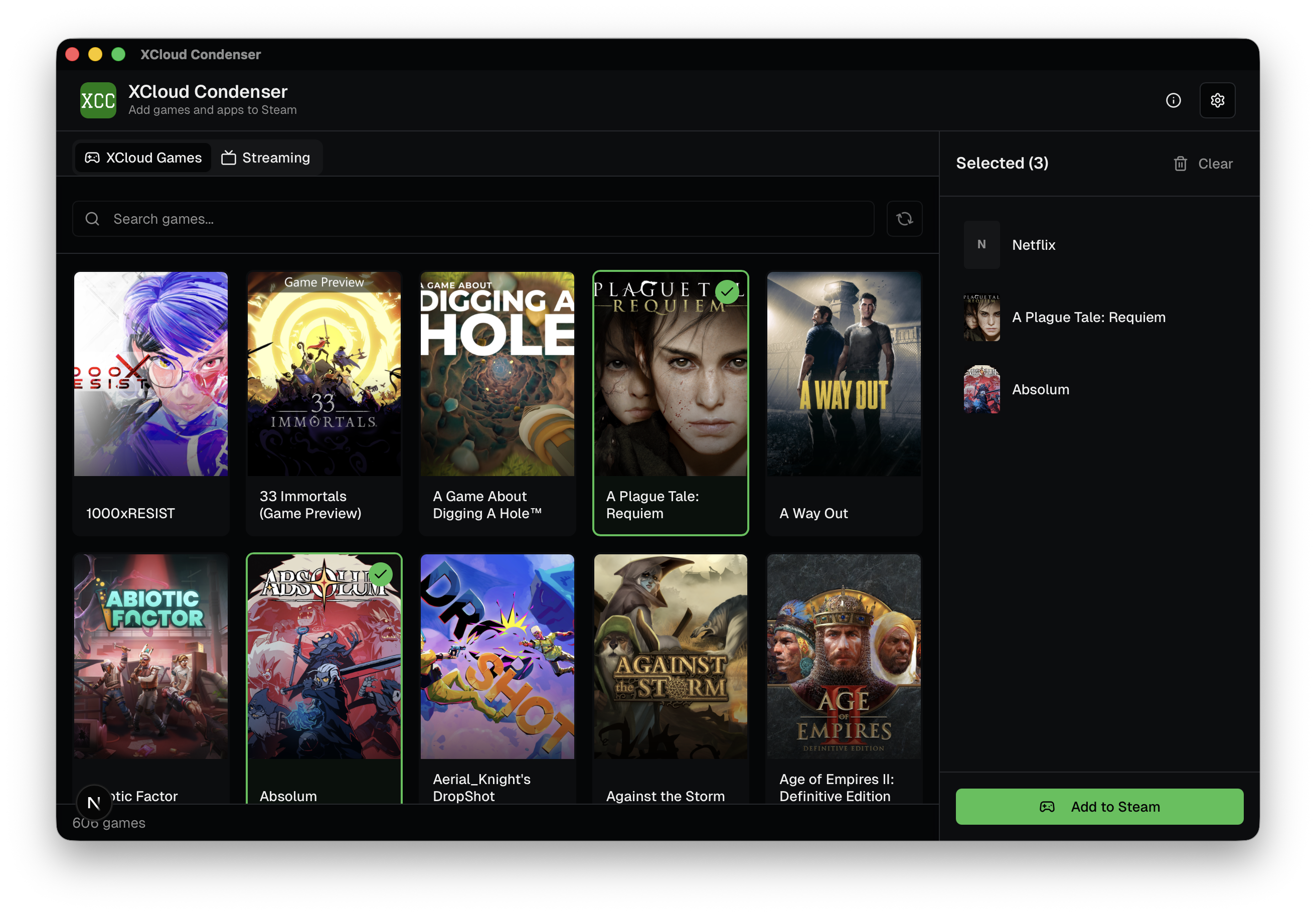
Task: Refresh the games list
Action: 904,218
